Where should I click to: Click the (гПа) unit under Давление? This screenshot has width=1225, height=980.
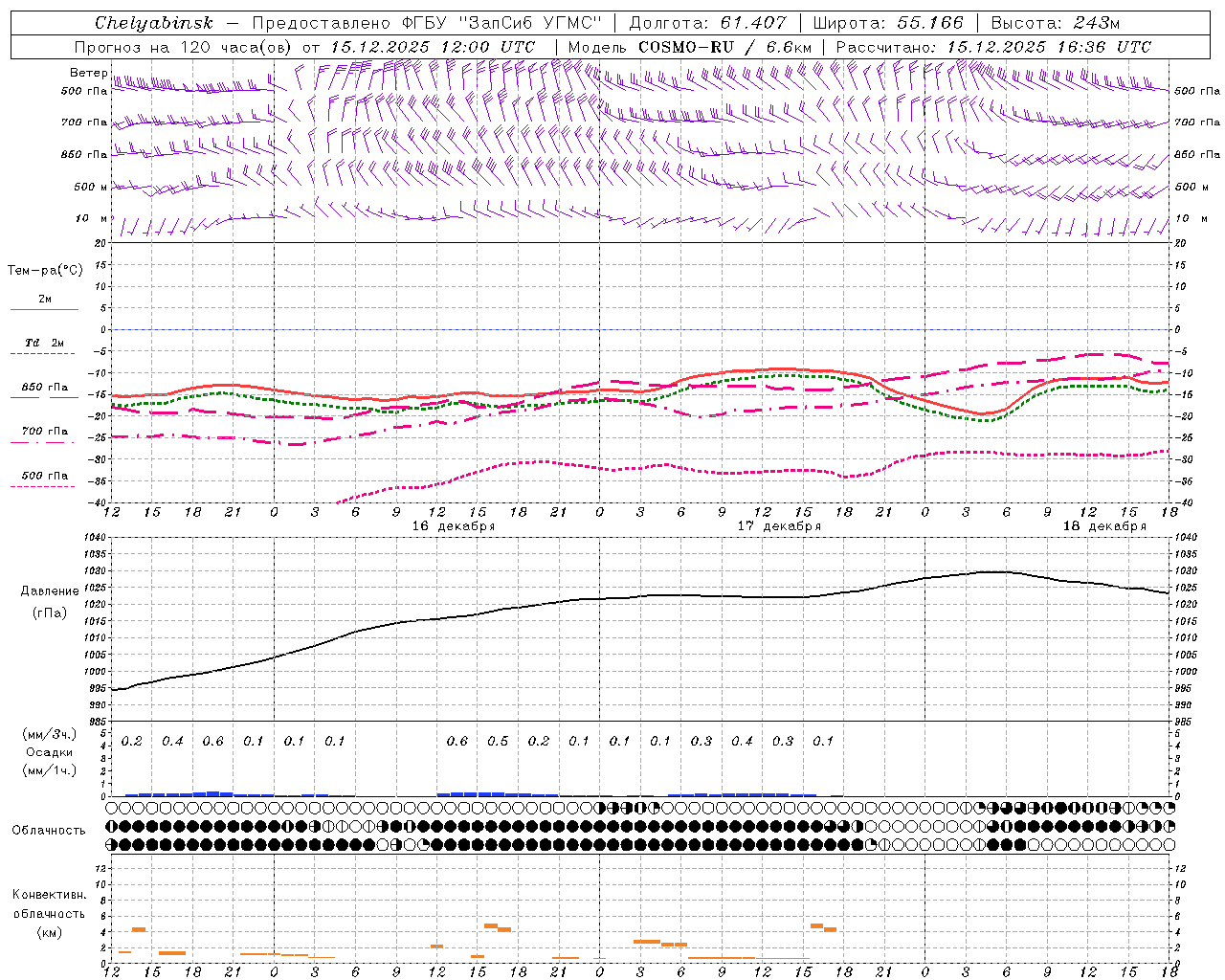pyautogui.click(x=48, y=612)
